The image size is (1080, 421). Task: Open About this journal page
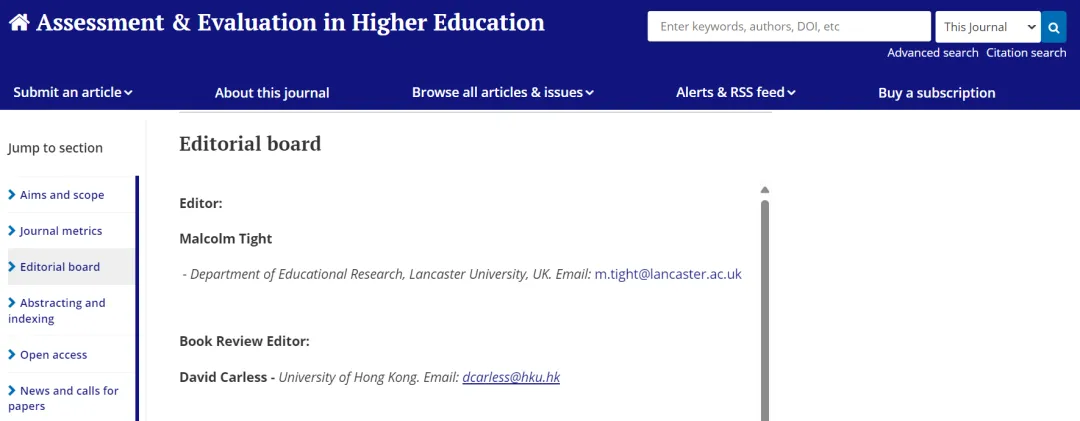(x=272, y=93)
